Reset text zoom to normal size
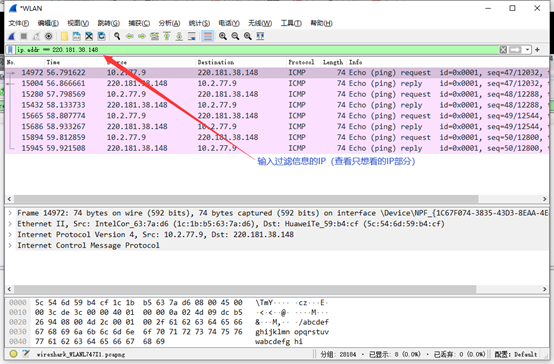Screen dimensions: 554x364 (x=248, y=36)
